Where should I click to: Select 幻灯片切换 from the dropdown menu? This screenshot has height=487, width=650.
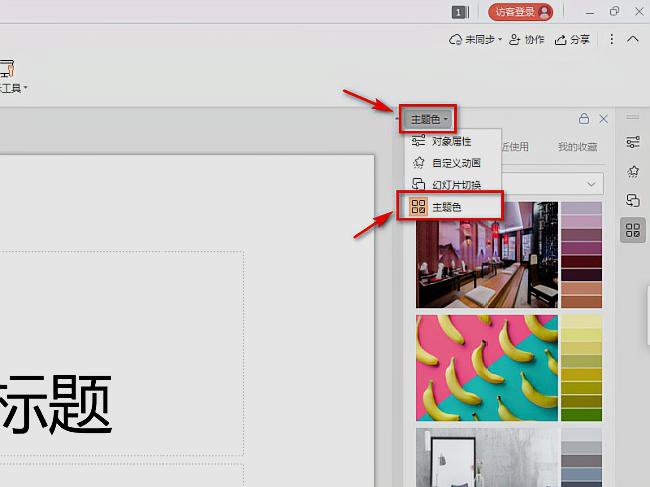click(x=453, y=184)
